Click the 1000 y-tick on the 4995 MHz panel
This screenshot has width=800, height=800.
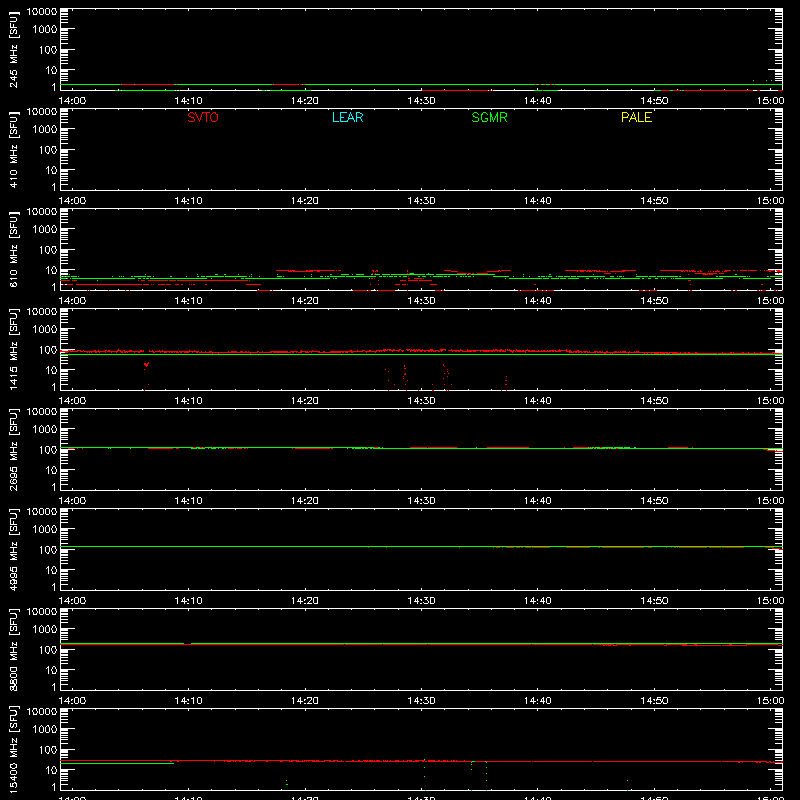point(44,530)
